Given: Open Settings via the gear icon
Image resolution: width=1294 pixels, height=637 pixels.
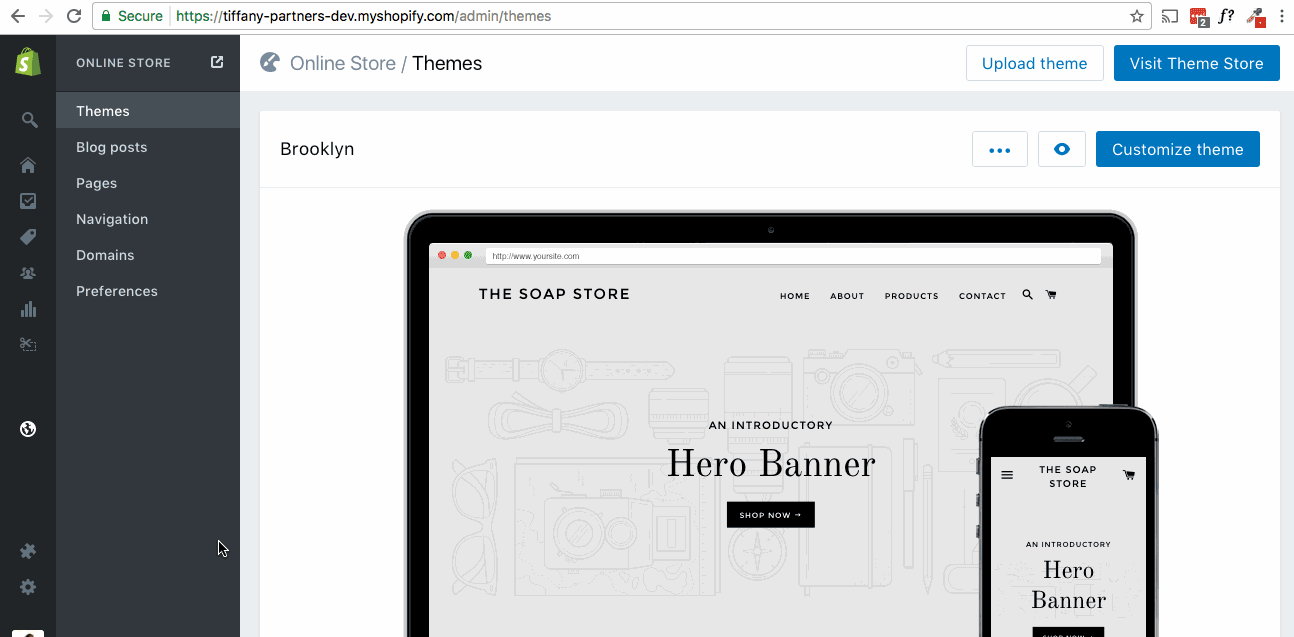Looking at the screenshot, I should [28, 587].
